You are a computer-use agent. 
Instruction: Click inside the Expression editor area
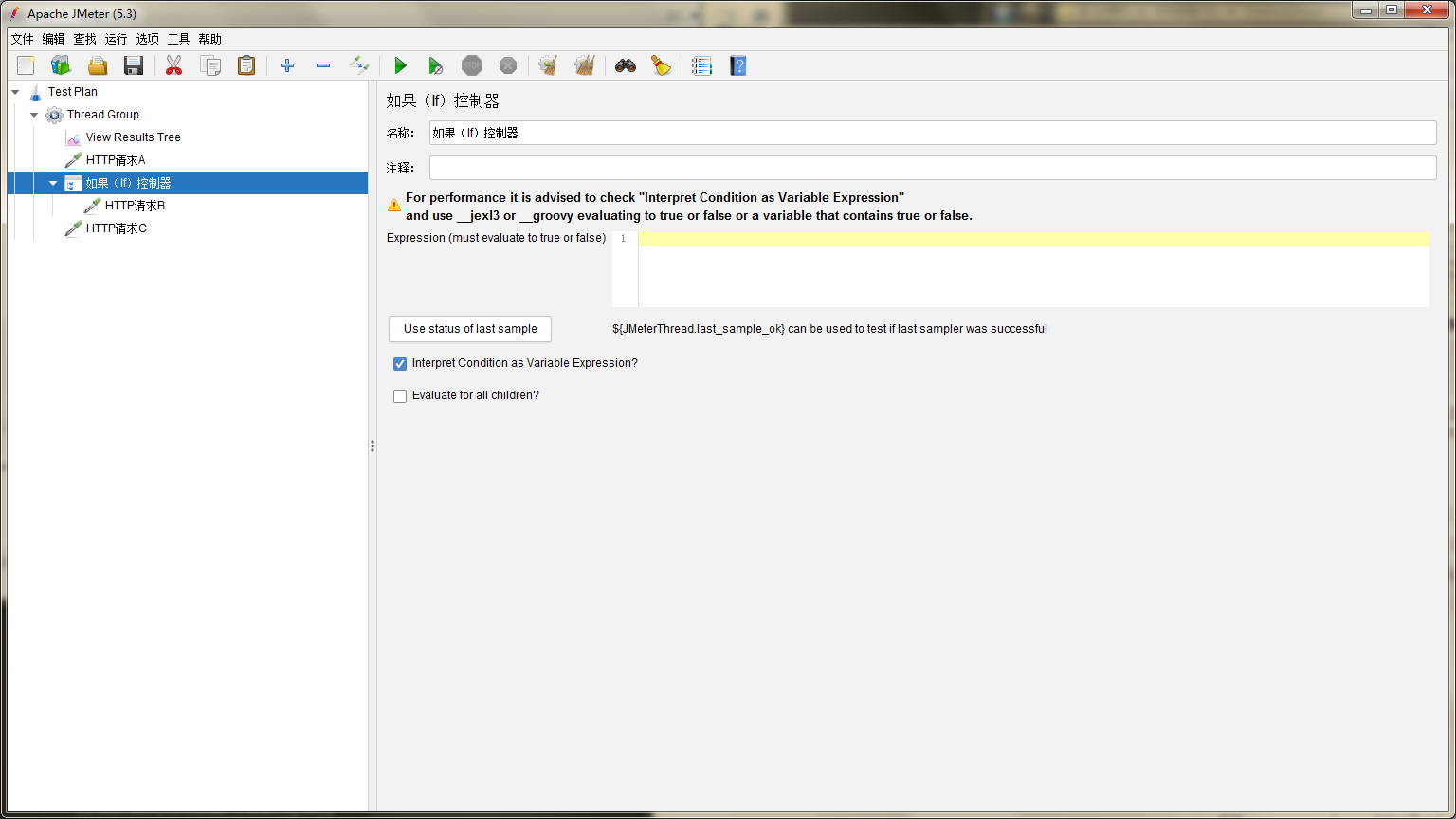(x=1033, y=268)
